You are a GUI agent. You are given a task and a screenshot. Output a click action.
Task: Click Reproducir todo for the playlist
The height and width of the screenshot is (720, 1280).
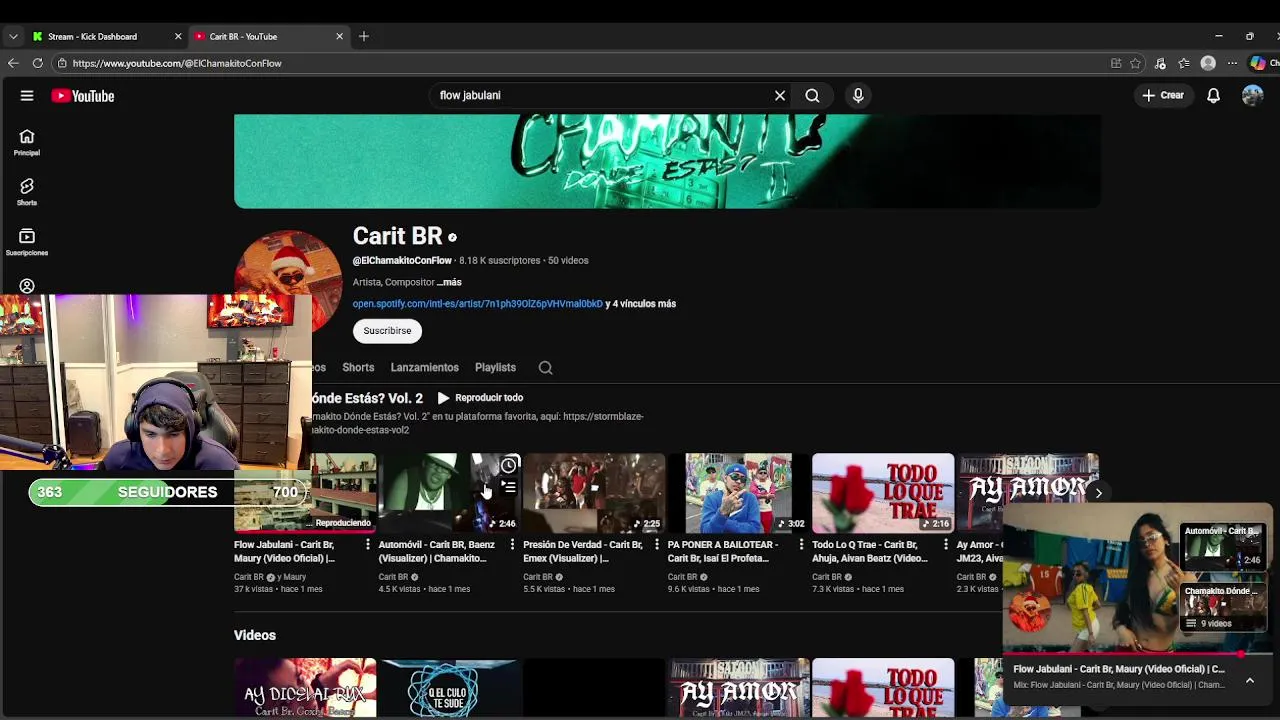pyautogui.click(x=480, y=398)
